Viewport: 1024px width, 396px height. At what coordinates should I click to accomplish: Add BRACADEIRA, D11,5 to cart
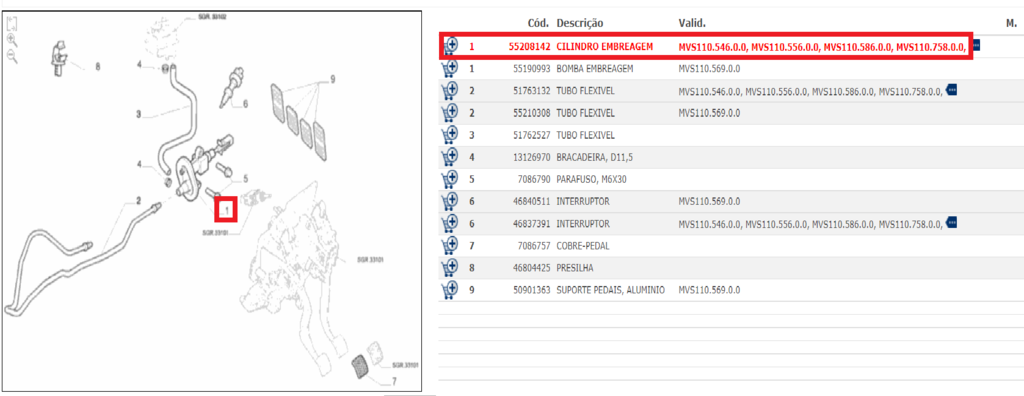(450, 157)
